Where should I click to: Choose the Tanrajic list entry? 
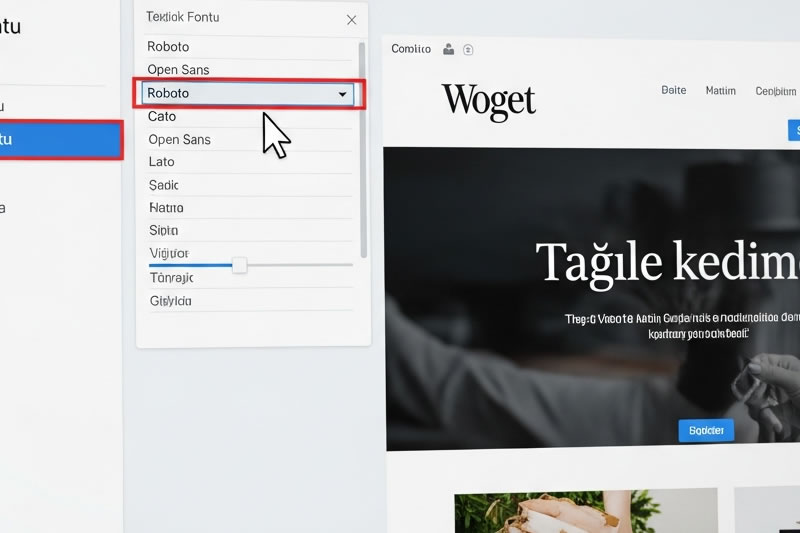[x=171, y=278]
